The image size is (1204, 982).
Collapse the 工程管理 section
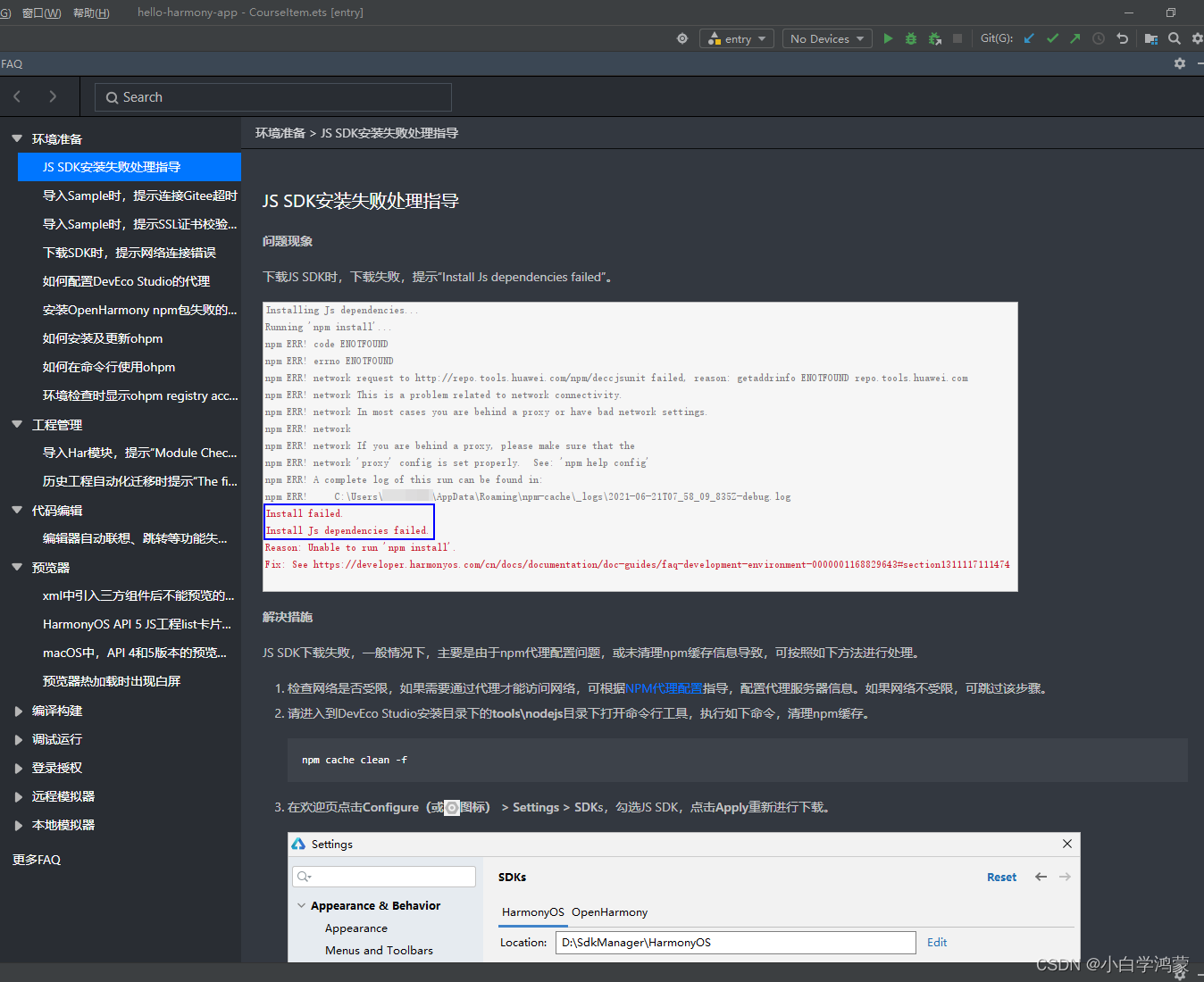pos(17,424)
